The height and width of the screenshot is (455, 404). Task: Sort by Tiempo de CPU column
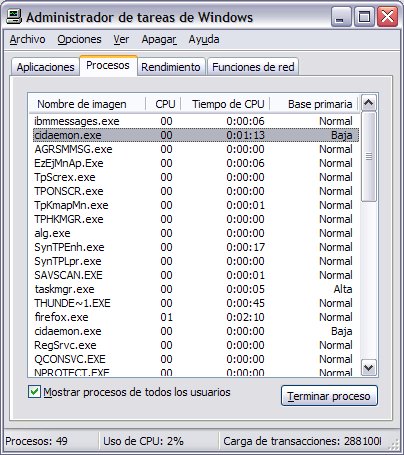point(225,104)
